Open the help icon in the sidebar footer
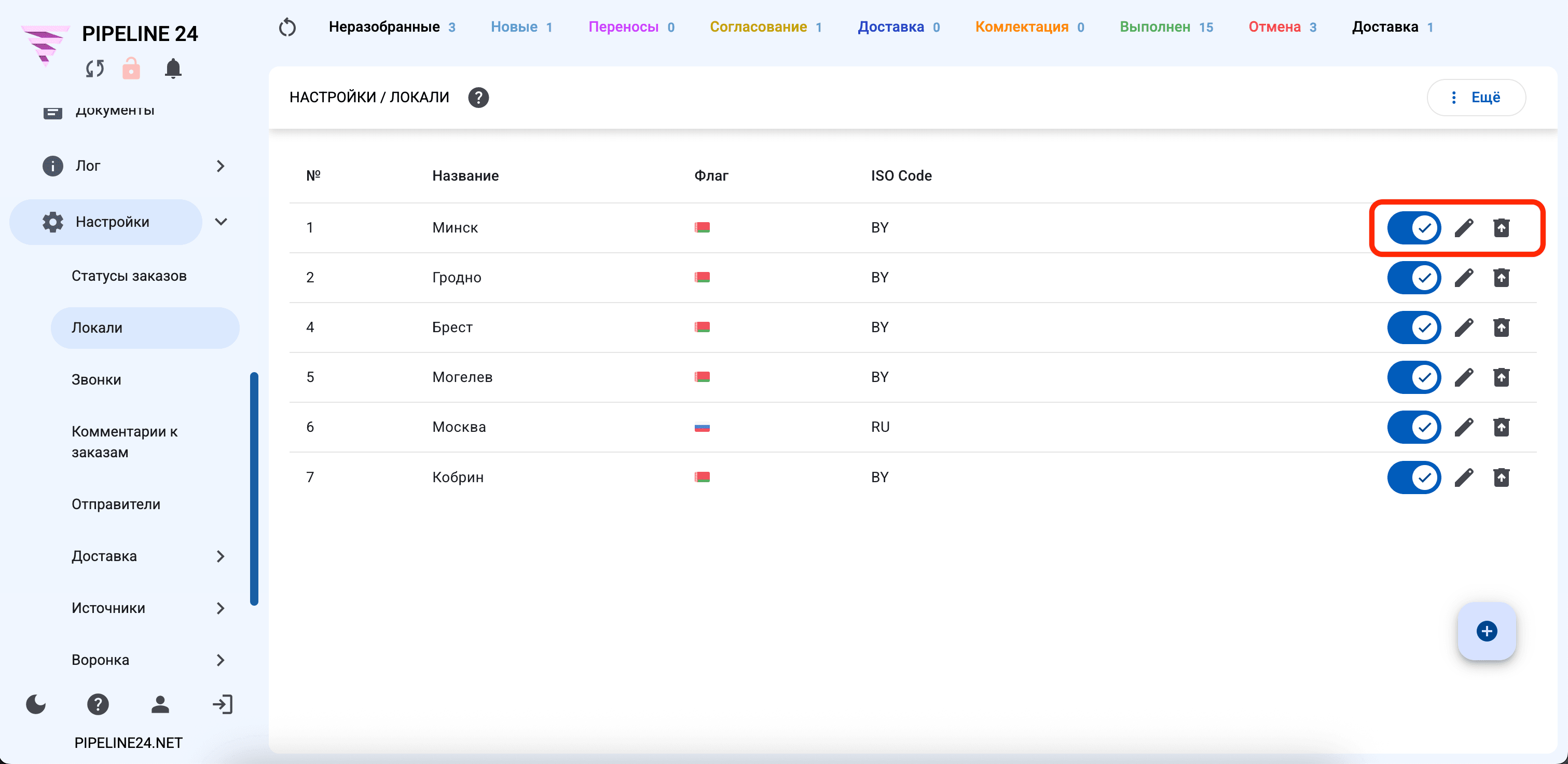 (x=98, y=704)
